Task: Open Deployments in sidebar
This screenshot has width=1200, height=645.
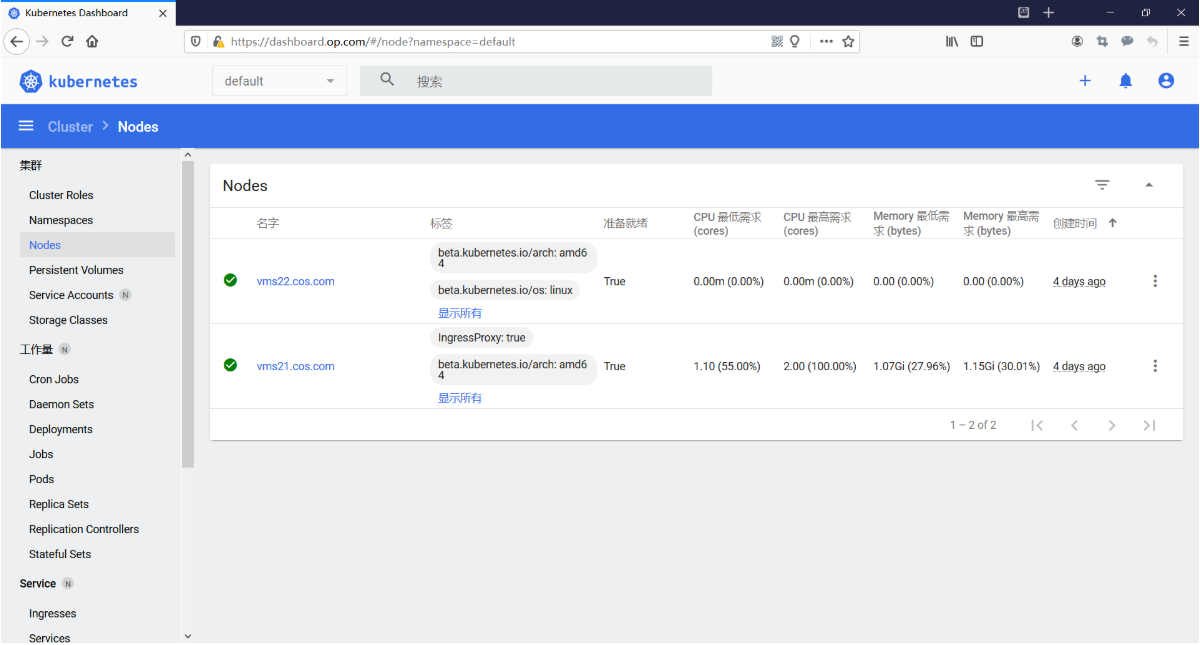Action: point(61,429)
